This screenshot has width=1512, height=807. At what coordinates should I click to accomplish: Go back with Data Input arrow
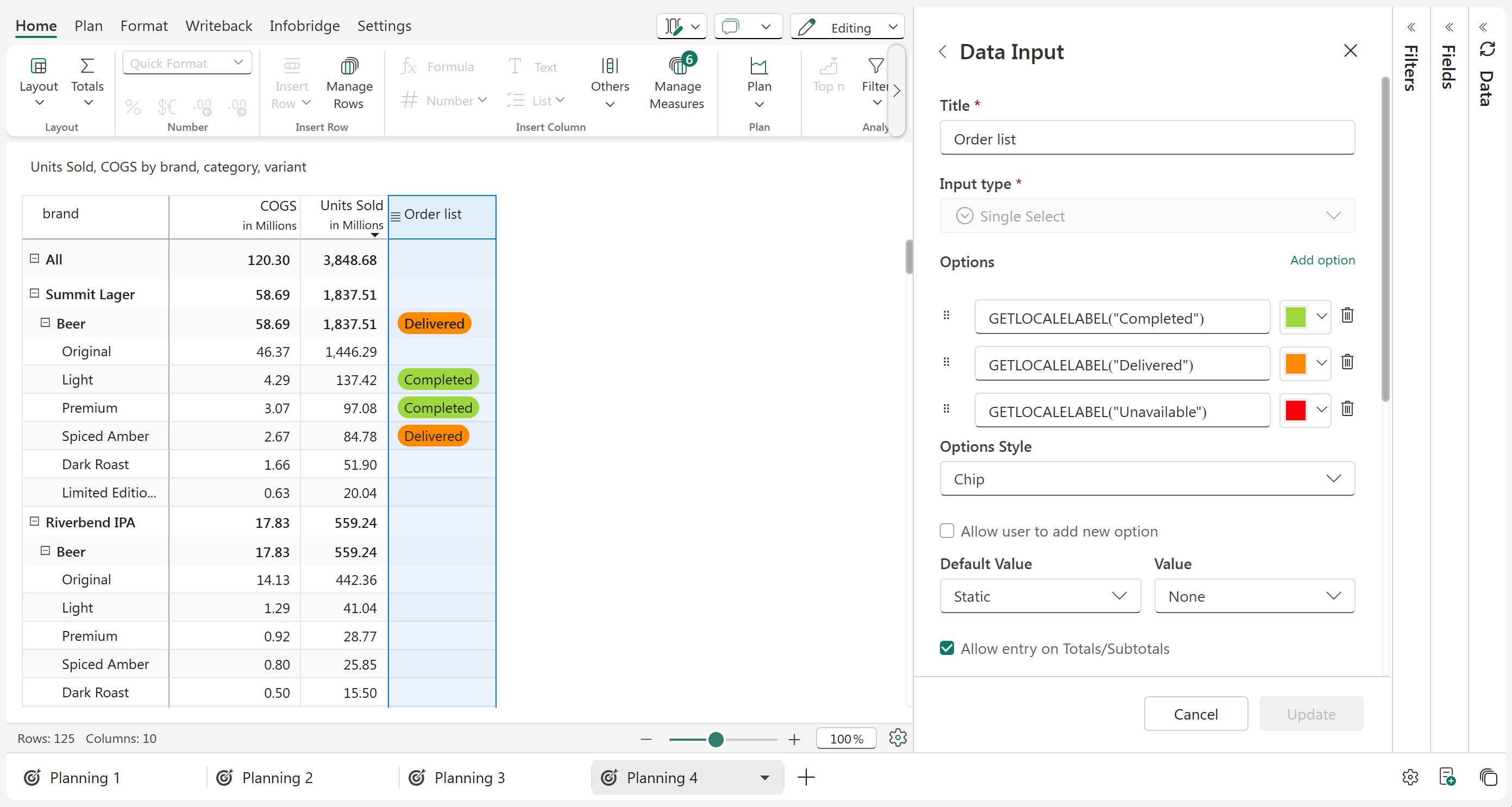[943, 52]
